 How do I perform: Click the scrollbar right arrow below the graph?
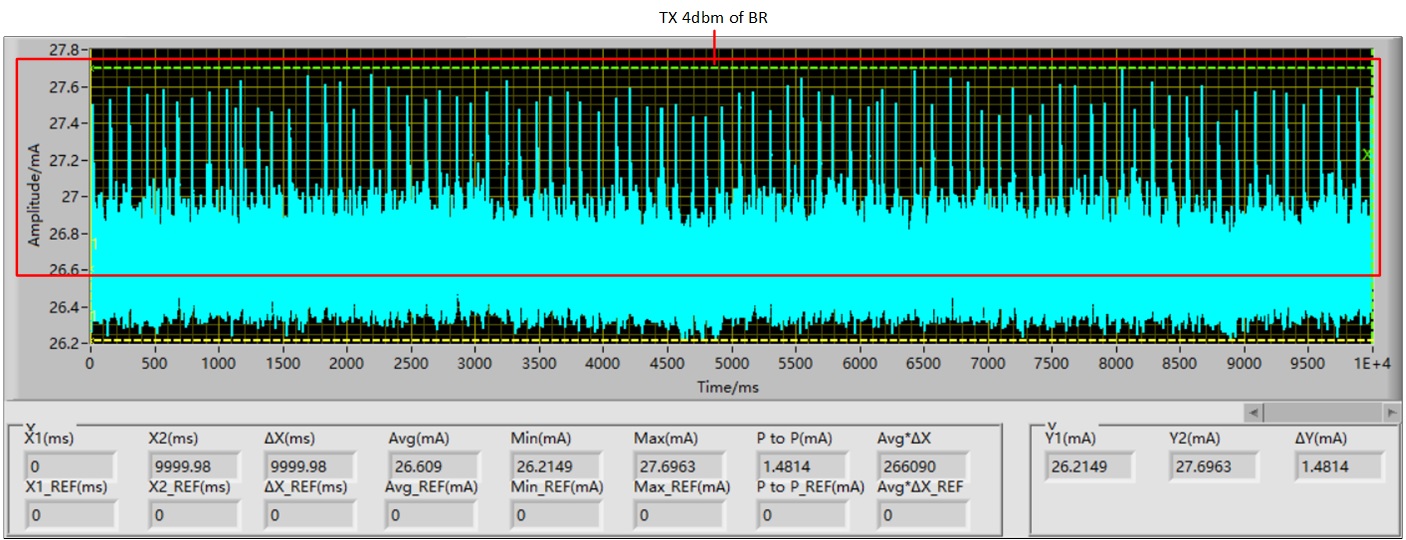1391,412
